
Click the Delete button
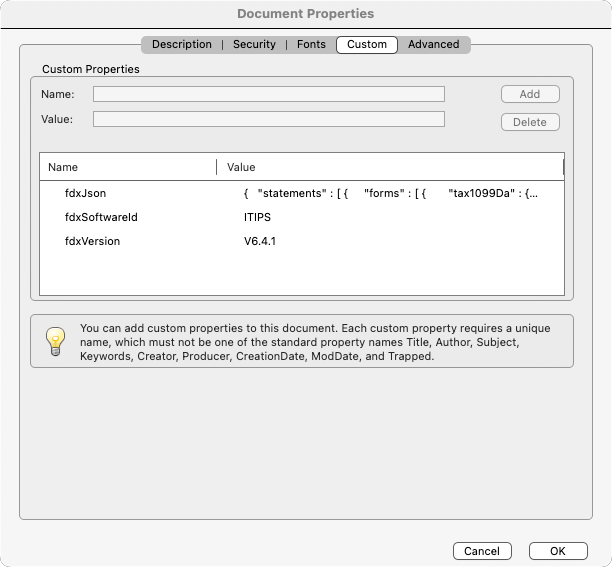point(530,122)
